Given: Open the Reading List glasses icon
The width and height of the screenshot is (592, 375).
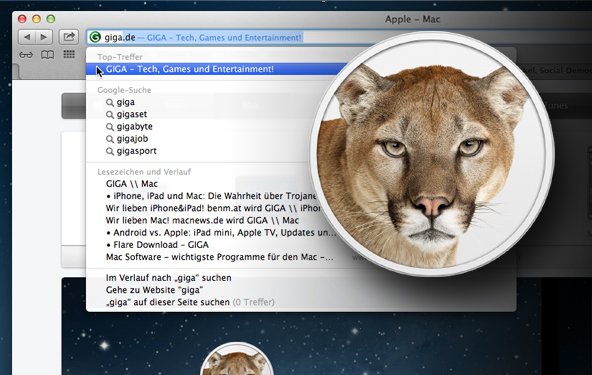Looking at the screenshot, I should [26, 55].
